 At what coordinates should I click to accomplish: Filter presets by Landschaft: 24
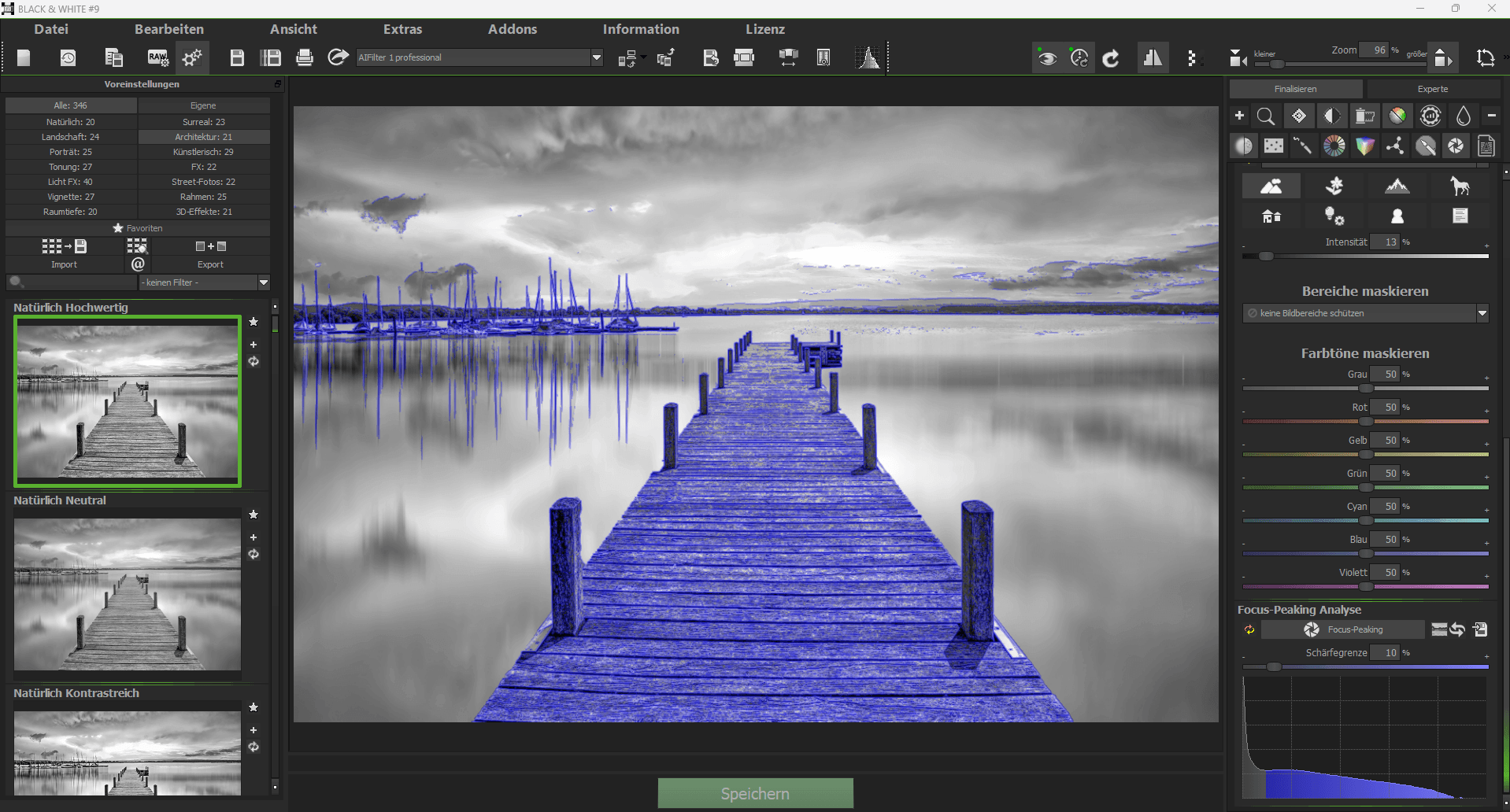click(x=71, y=137)
